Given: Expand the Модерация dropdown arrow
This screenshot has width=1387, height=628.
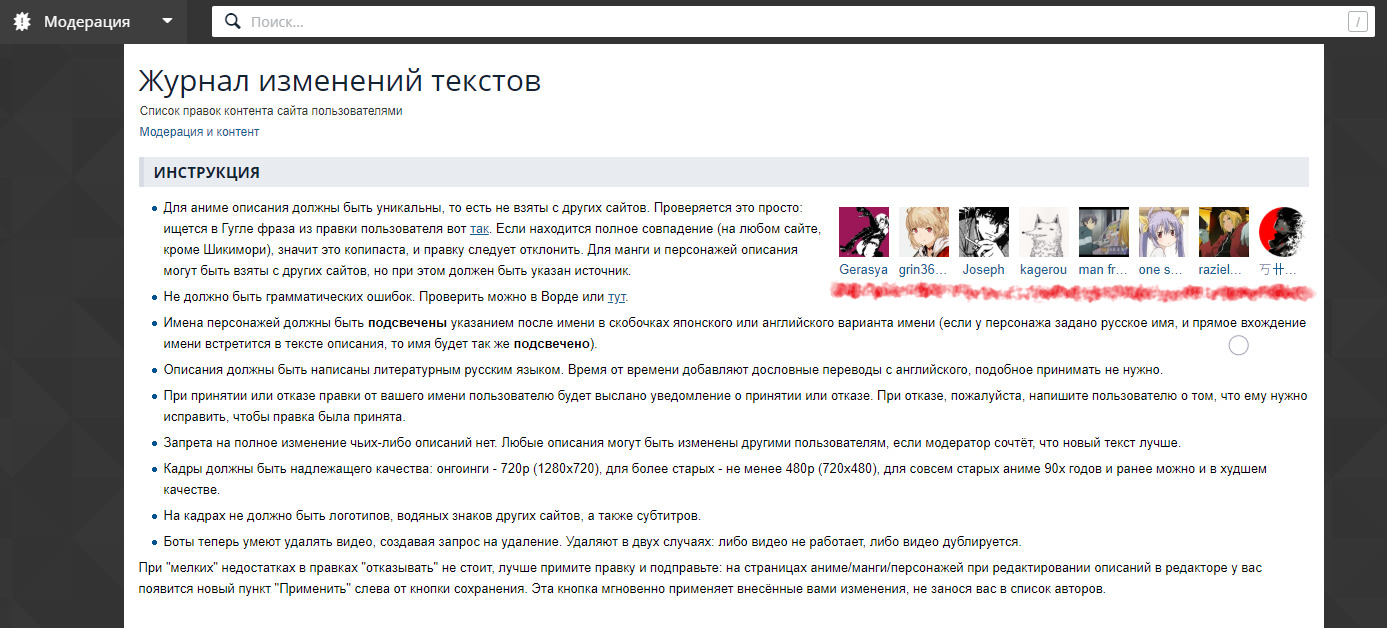Looking at the screenshot, I should click(x=167, y=21).
